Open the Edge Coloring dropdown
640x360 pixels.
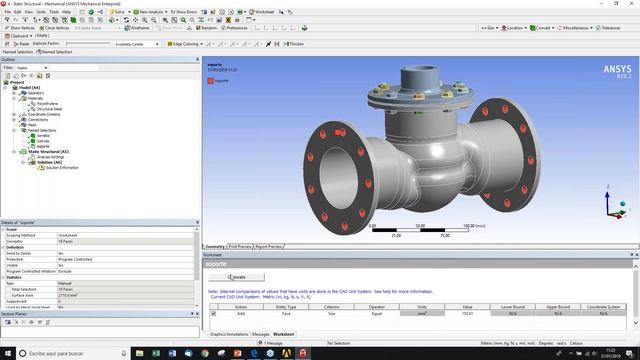pos(185,44)
